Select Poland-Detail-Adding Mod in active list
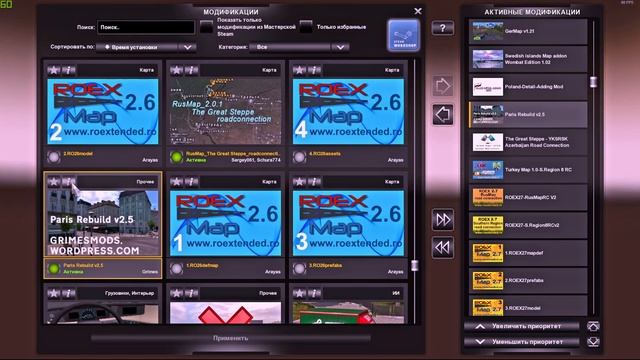The width and height of the screenshot is (640, 360). [x=528, y=87]
